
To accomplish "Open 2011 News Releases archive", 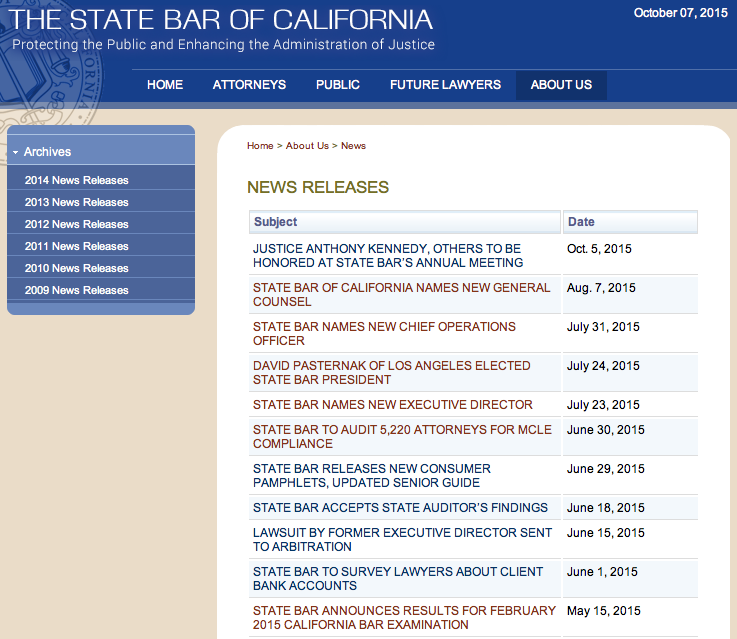I will point(77,247).
